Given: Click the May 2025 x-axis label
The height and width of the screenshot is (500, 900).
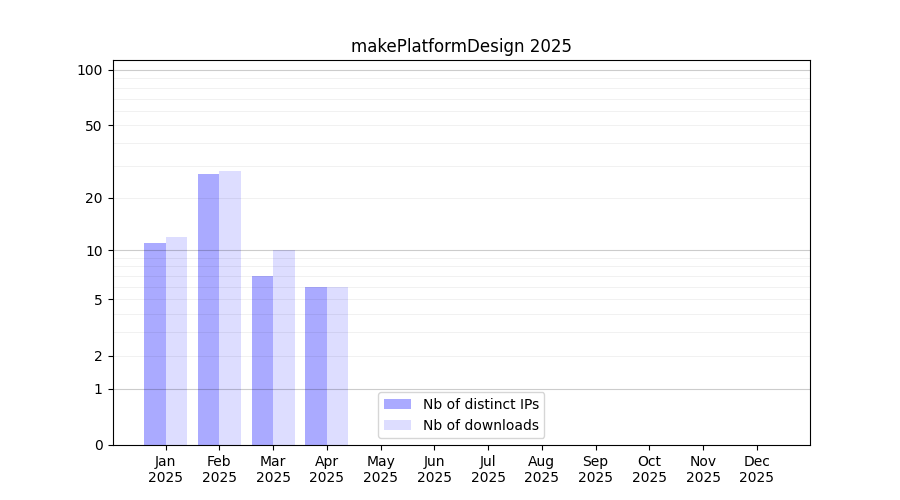Looking at the screenshot, I should 380,469.
